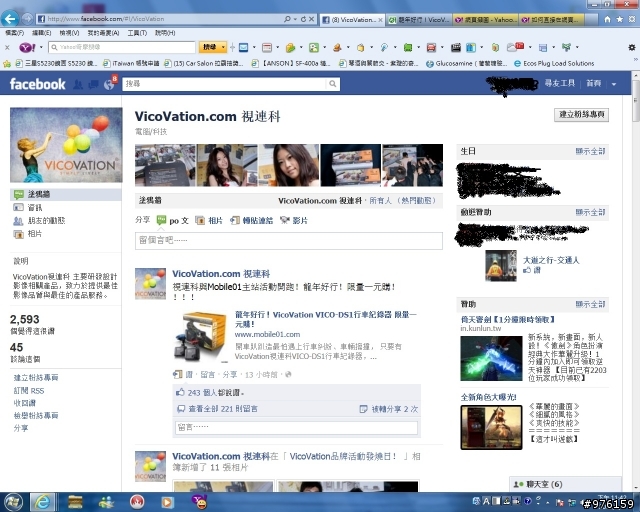The height and width of the screenshot is (512, 640).
Task: Click the browser back arrow button
Action: point(10,18)
